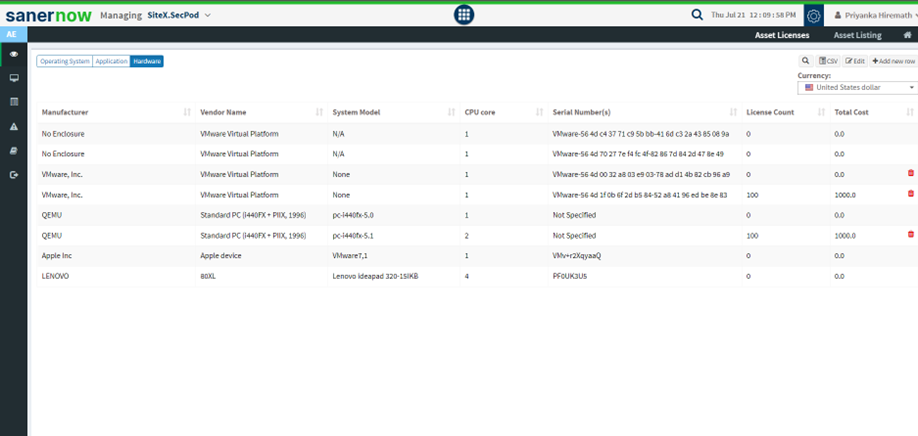Select the Hardware tab
Image resolution: width=918 pixels, height=436 pixels.
click(146, 61)
